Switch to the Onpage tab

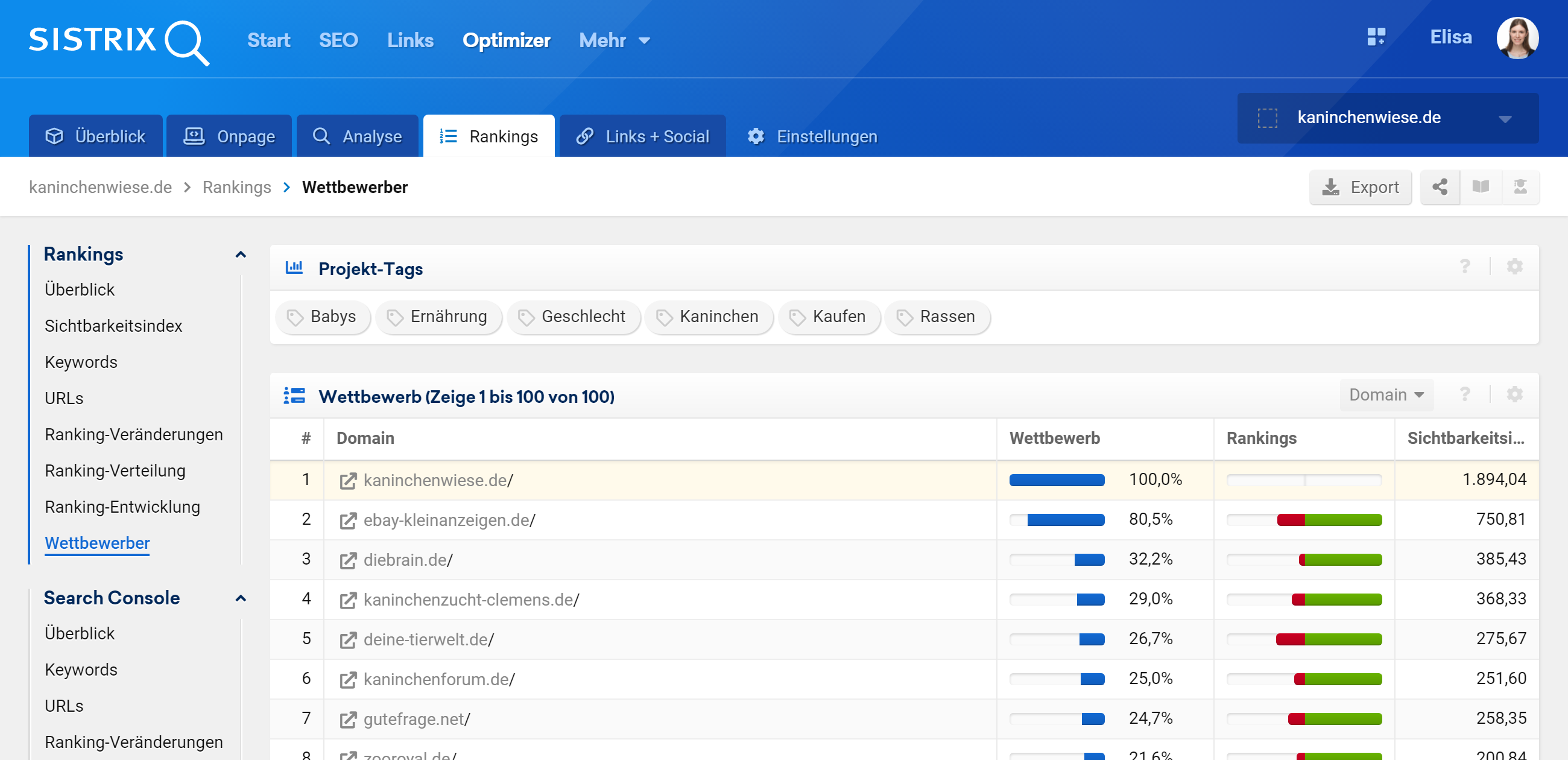click(x=229, y=136)
